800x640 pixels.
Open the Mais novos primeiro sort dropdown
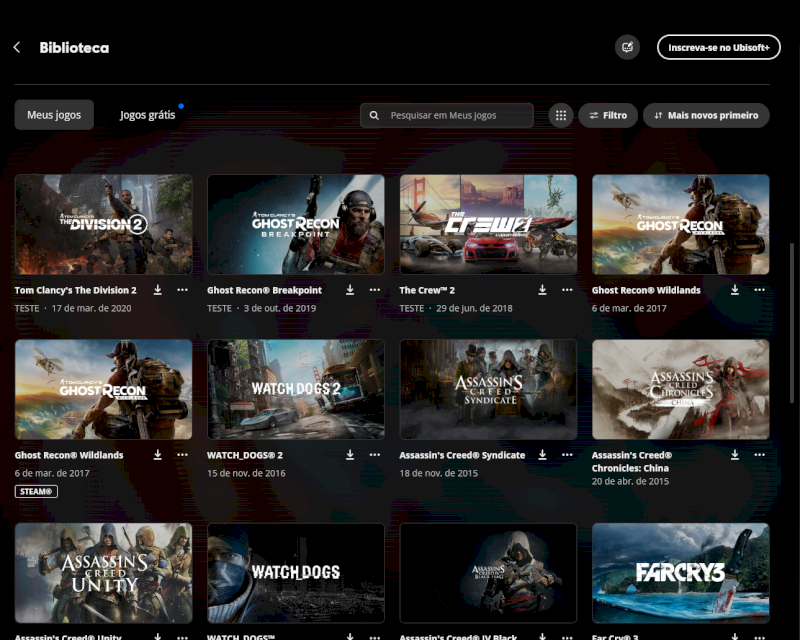click(x=706, y=115)
